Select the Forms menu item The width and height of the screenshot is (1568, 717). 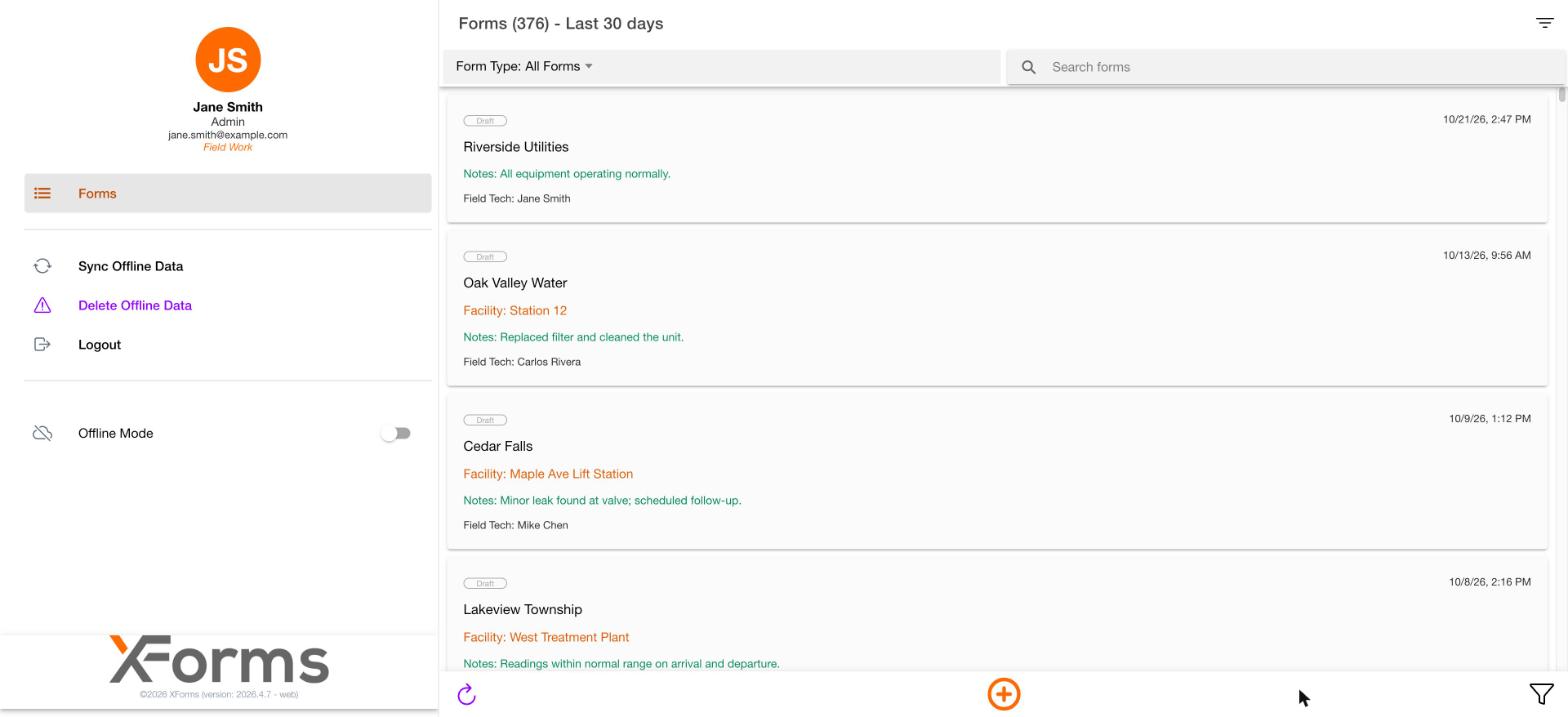click(228, 193)
